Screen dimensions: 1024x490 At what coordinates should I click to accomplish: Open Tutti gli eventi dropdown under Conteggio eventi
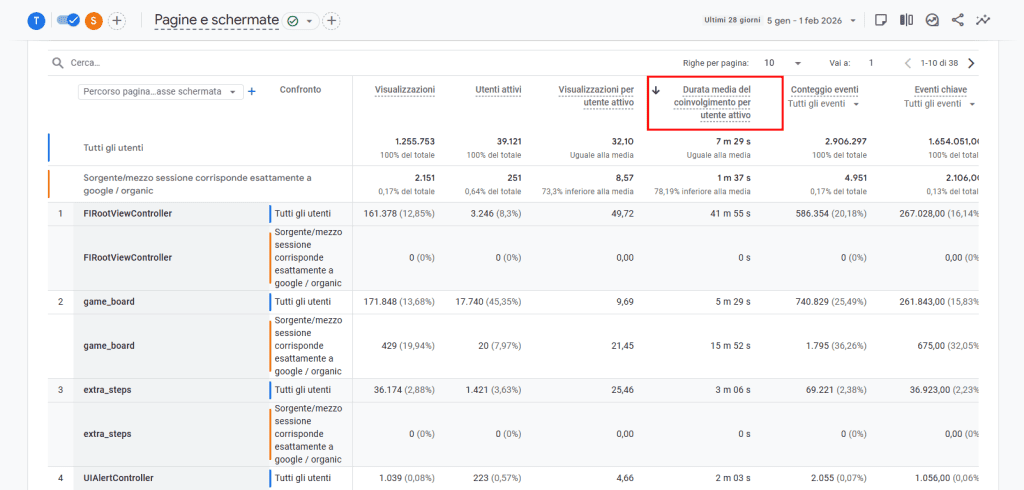tap(824, 104)
